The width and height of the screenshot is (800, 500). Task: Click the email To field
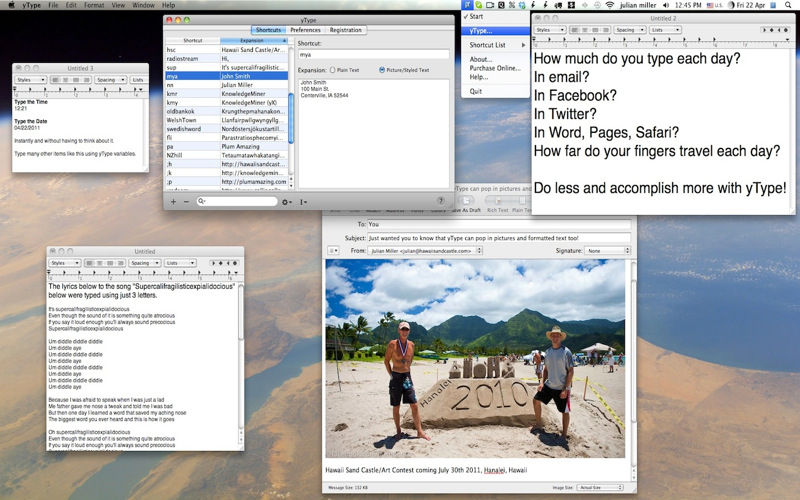pos(499,224)
